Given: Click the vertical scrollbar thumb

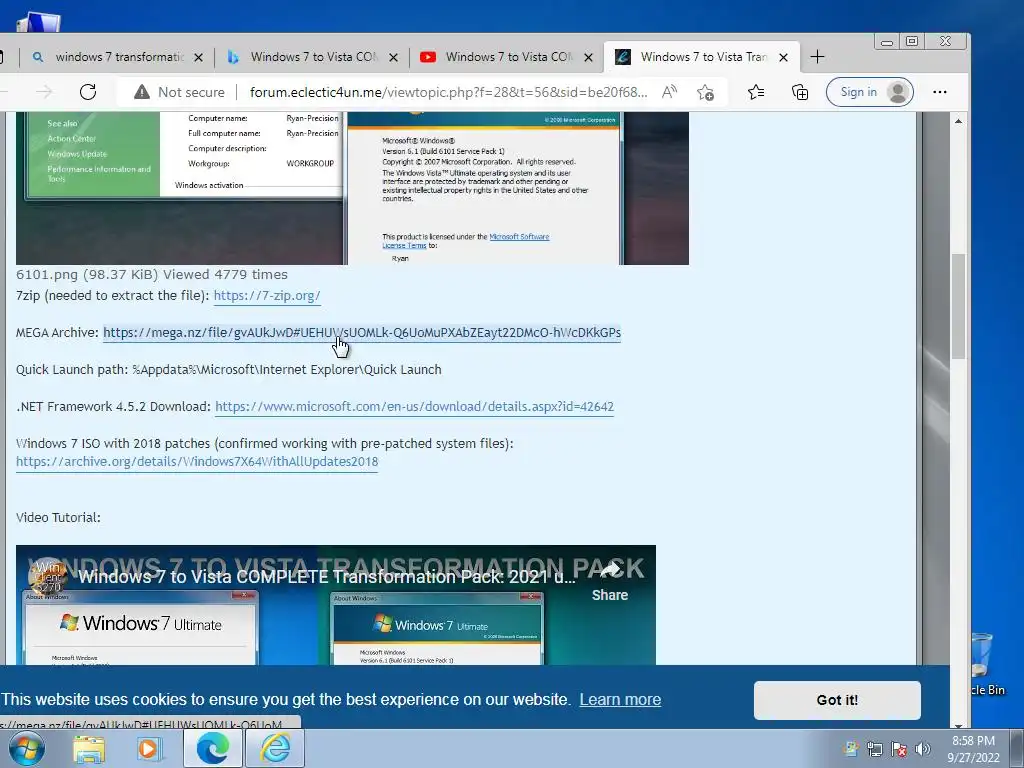Looking at the screenshot, I should tap(958, 306).
